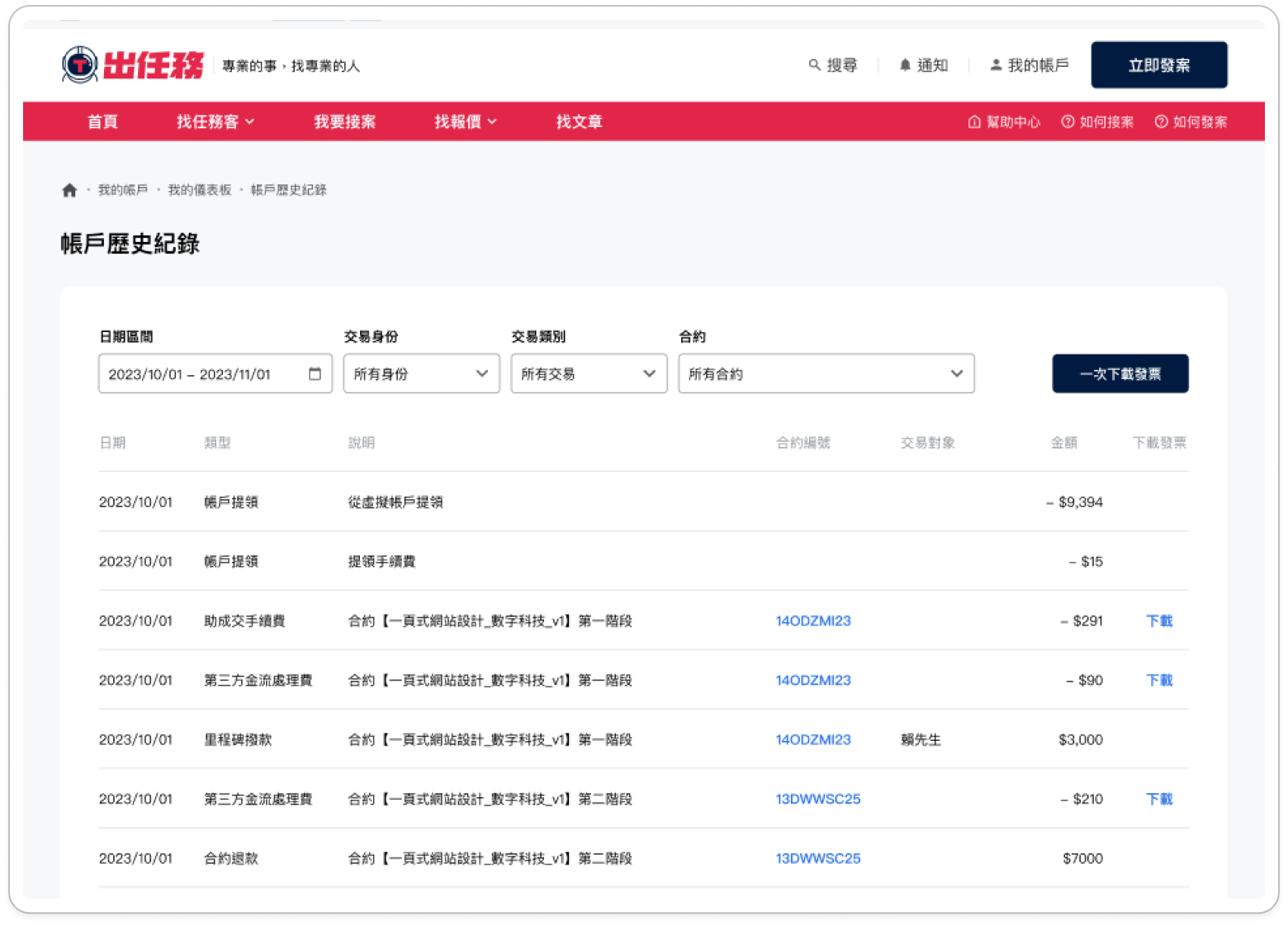Click the 帳戶歷史紀錄 page heading
The width and height of the screenshot is (1288, 926).
tap(130, 244)
